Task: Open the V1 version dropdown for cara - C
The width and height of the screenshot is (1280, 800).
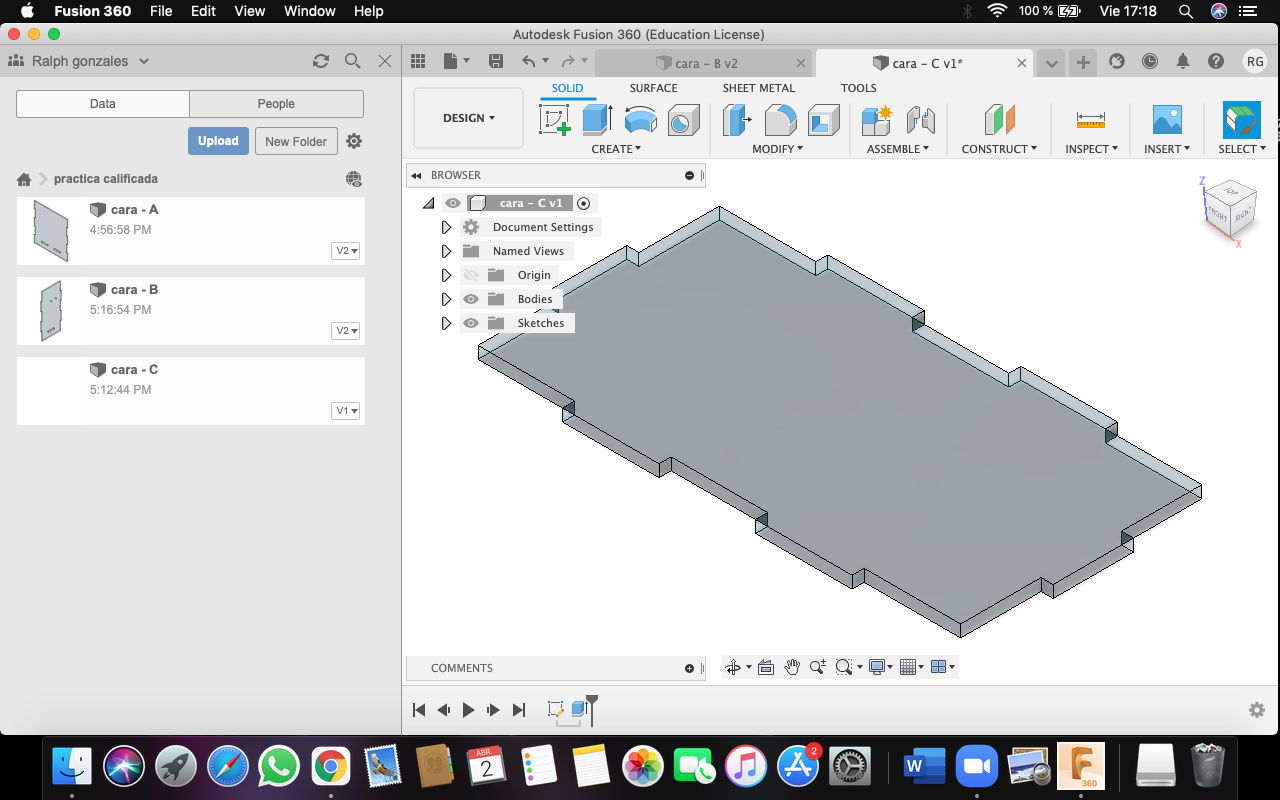Action: click(346, 411)
